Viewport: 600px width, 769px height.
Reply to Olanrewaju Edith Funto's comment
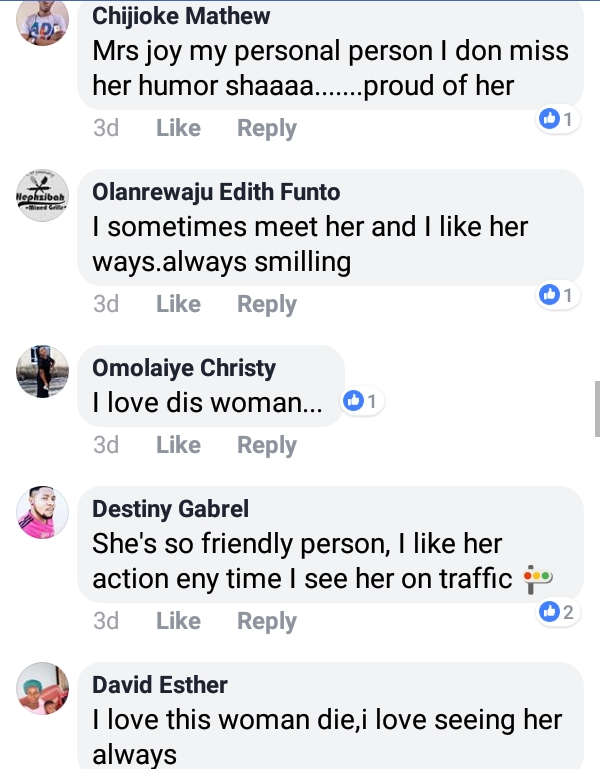click(266, 304)
